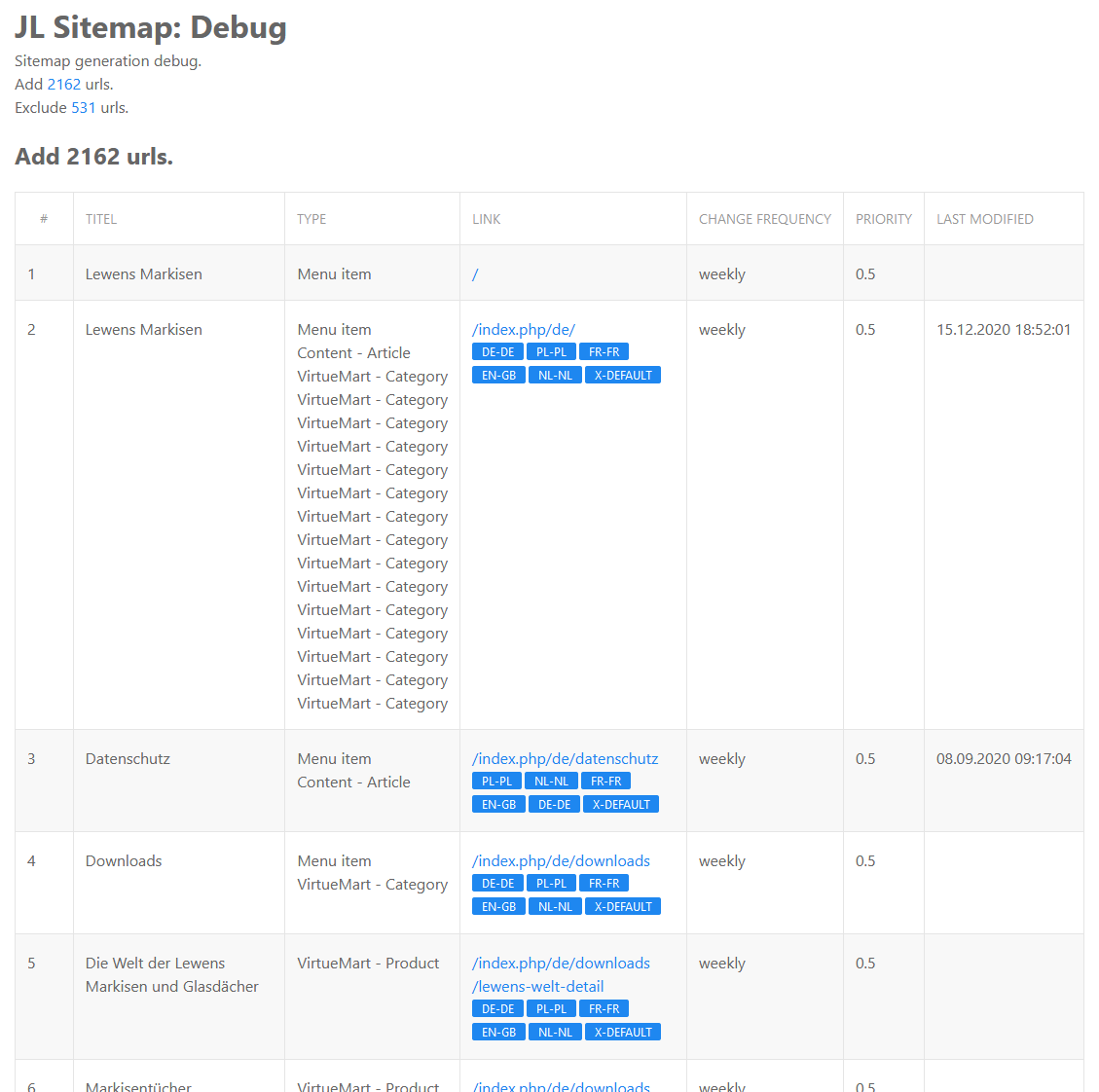1099x1092 pixels.
Task: Click the EN-GB badge under lewens-welt-detail
Action: click(x=498, y=1033)
